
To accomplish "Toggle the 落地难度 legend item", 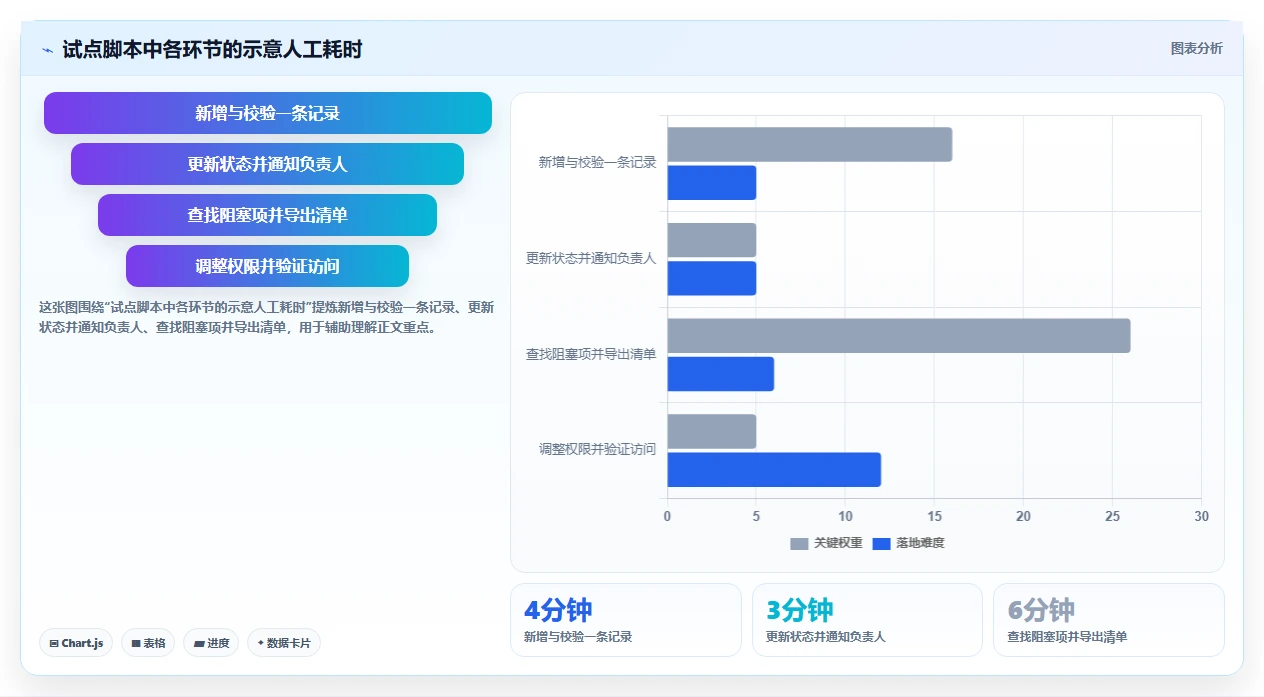I will 908,543.
